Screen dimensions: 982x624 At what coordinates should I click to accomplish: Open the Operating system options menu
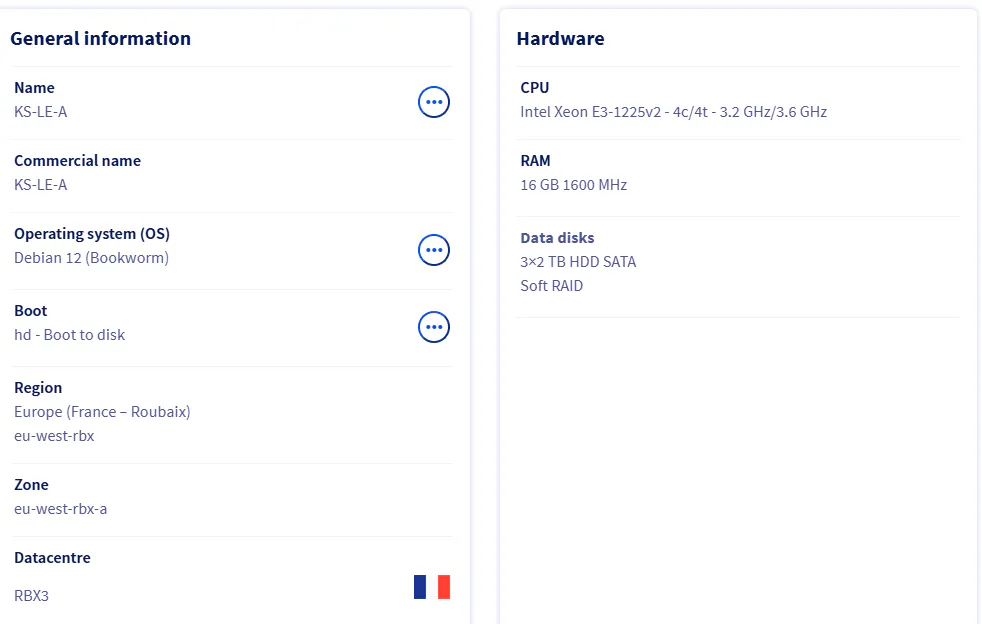coord(433,250)
